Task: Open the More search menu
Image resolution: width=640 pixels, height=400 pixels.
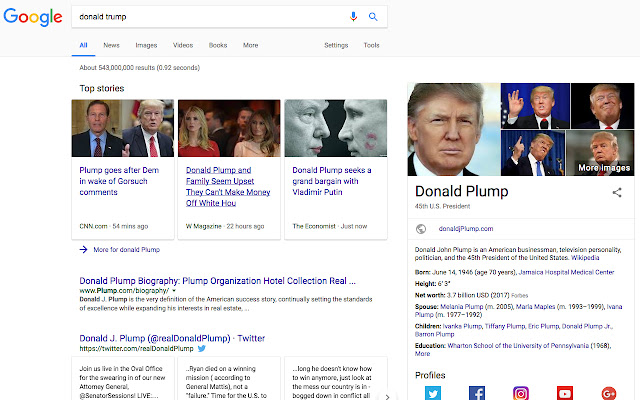Action: pos(250,45)
